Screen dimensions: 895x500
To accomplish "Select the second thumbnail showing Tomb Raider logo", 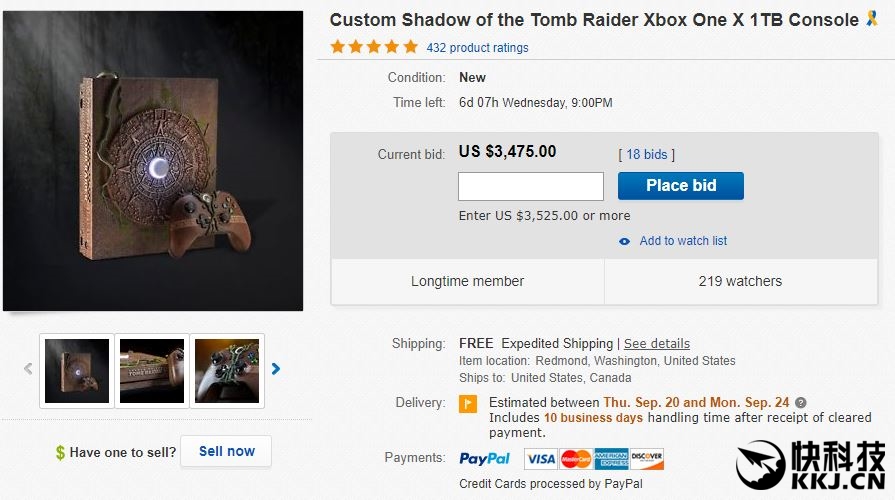I will point(152,370).
